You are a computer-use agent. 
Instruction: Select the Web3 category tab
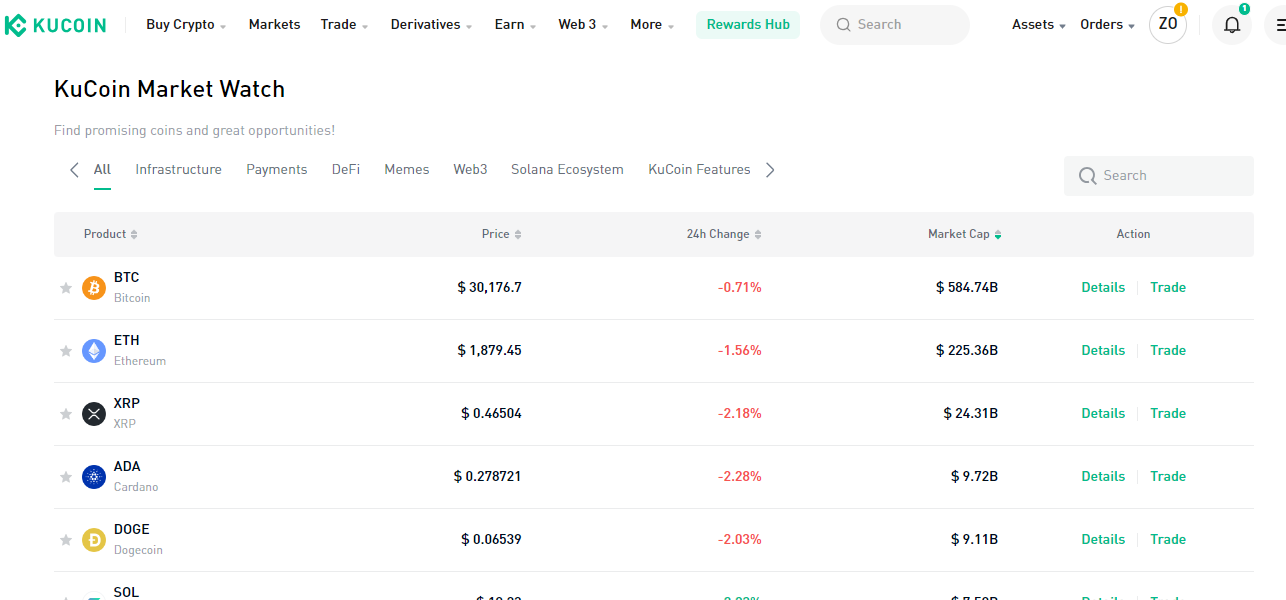click(470, 170)
